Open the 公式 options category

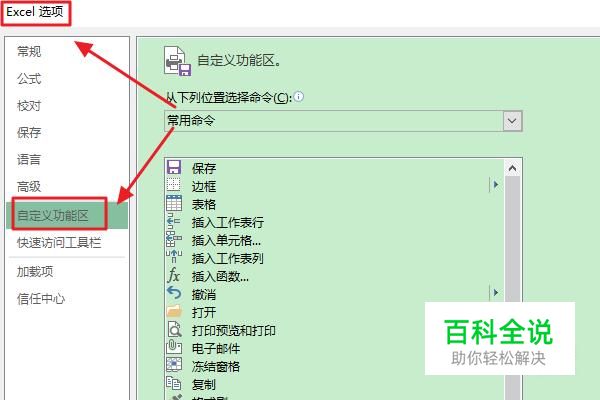click(x=29, y=78)
